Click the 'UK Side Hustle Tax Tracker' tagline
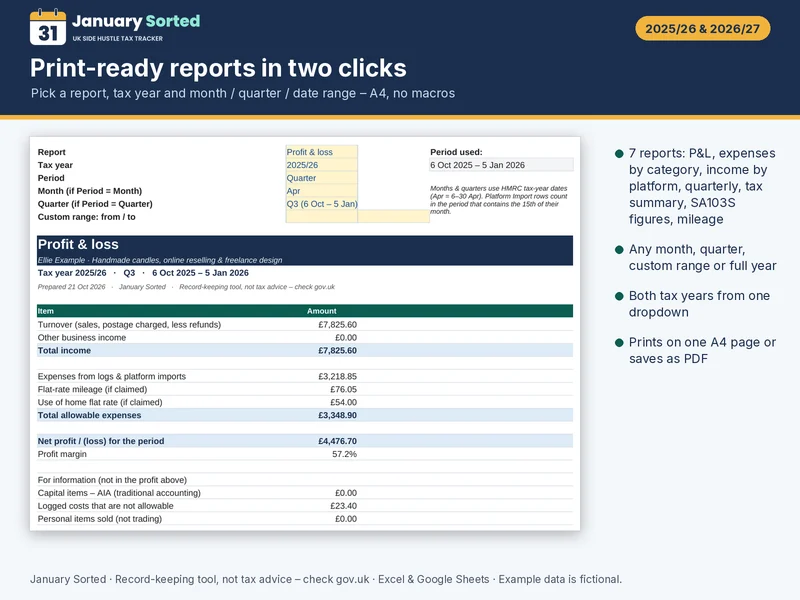 (x=118, y=38)
